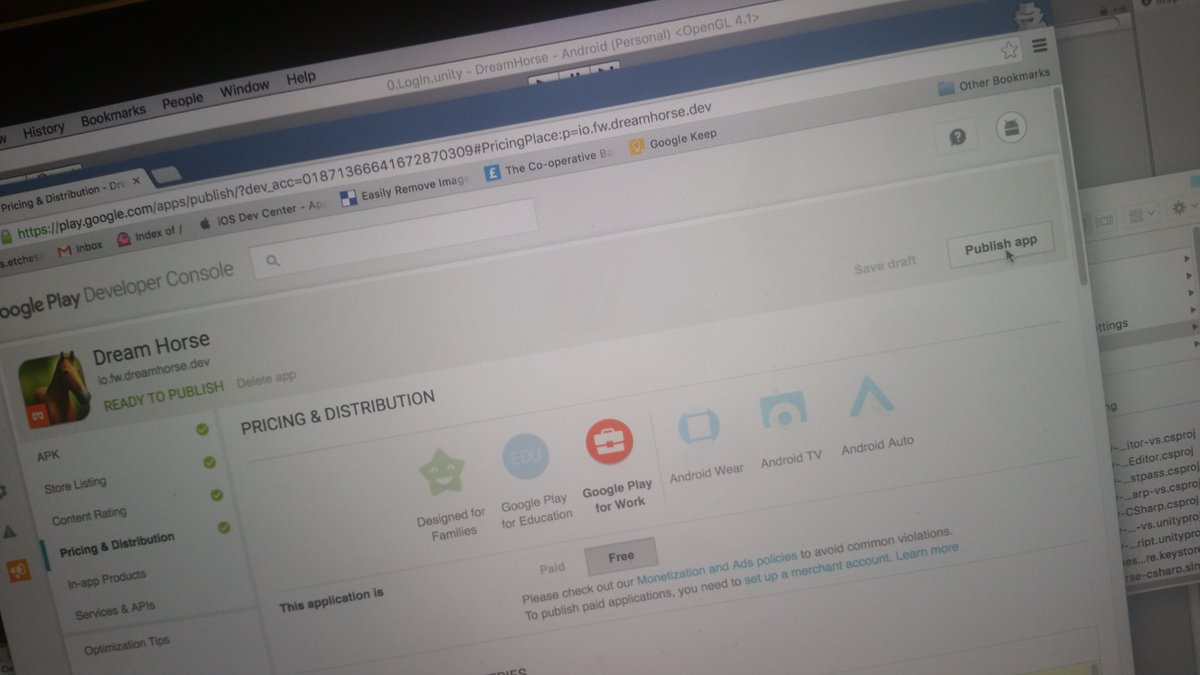
Task: Open the Window menu
Action: pyautogui.click(x=244, y=89)
